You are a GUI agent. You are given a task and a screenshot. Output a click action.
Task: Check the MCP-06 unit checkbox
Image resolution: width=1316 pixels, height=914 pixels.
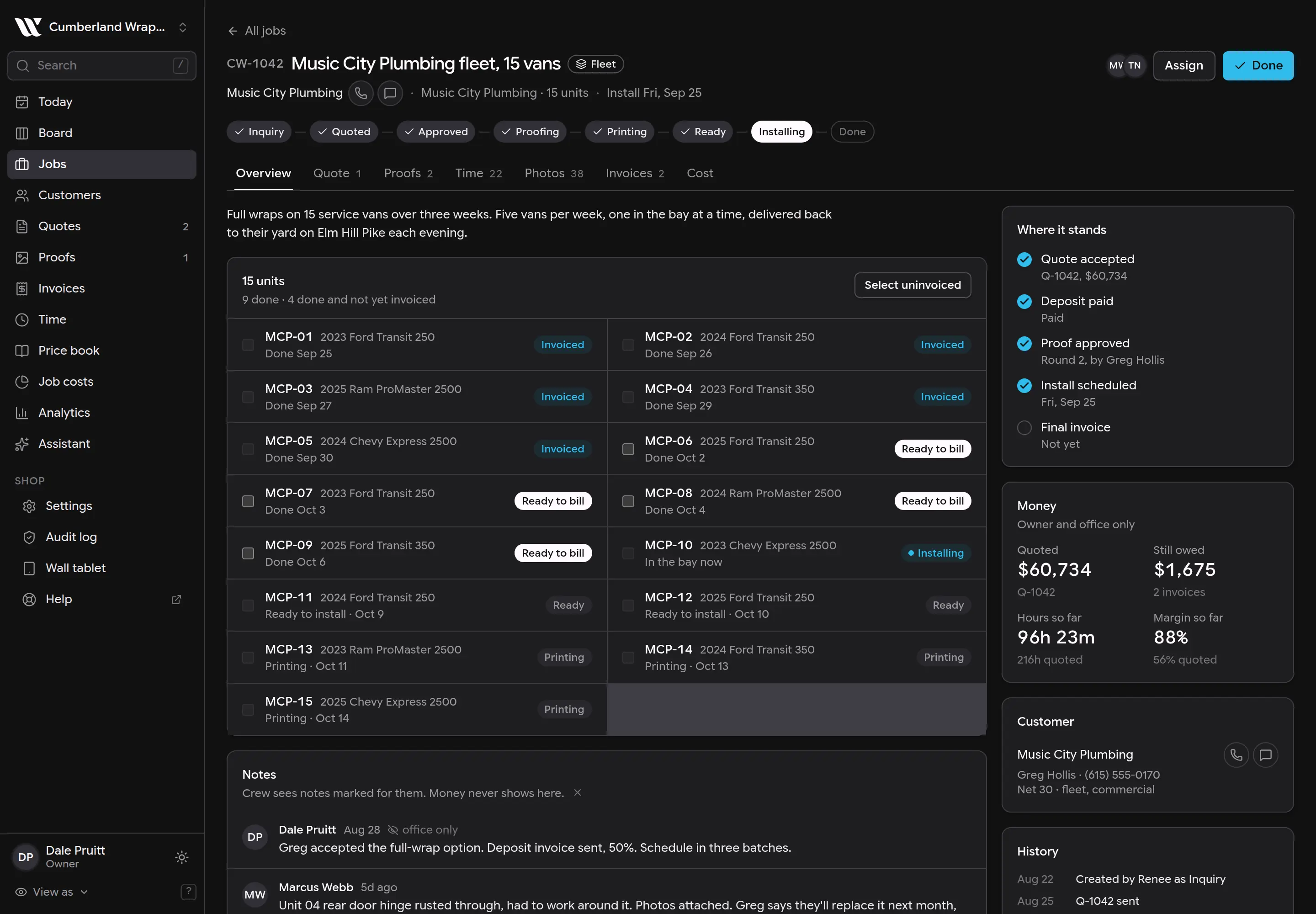coord(628,449)
